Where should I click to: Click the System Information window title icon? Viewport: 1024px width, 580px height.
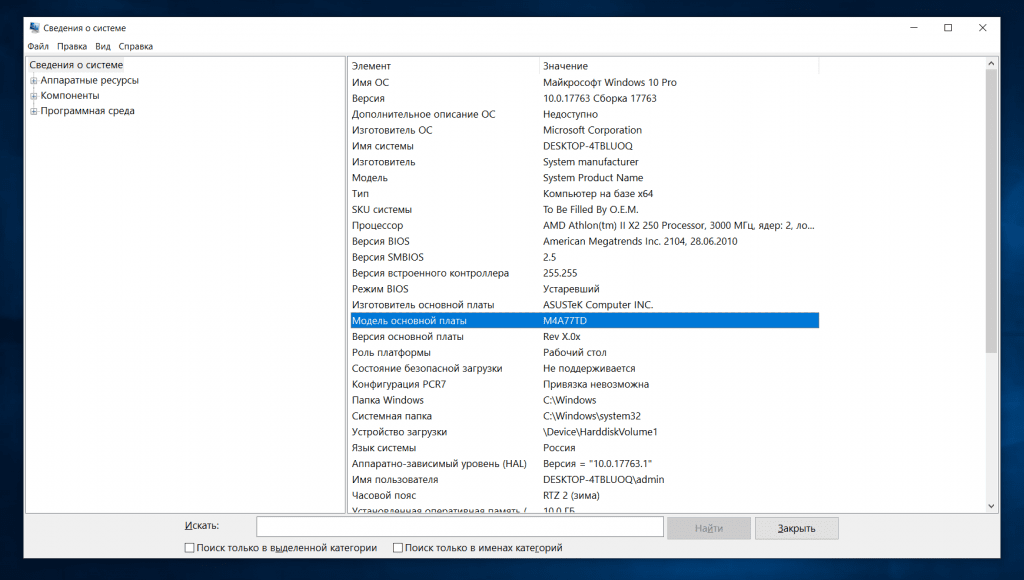35,27
